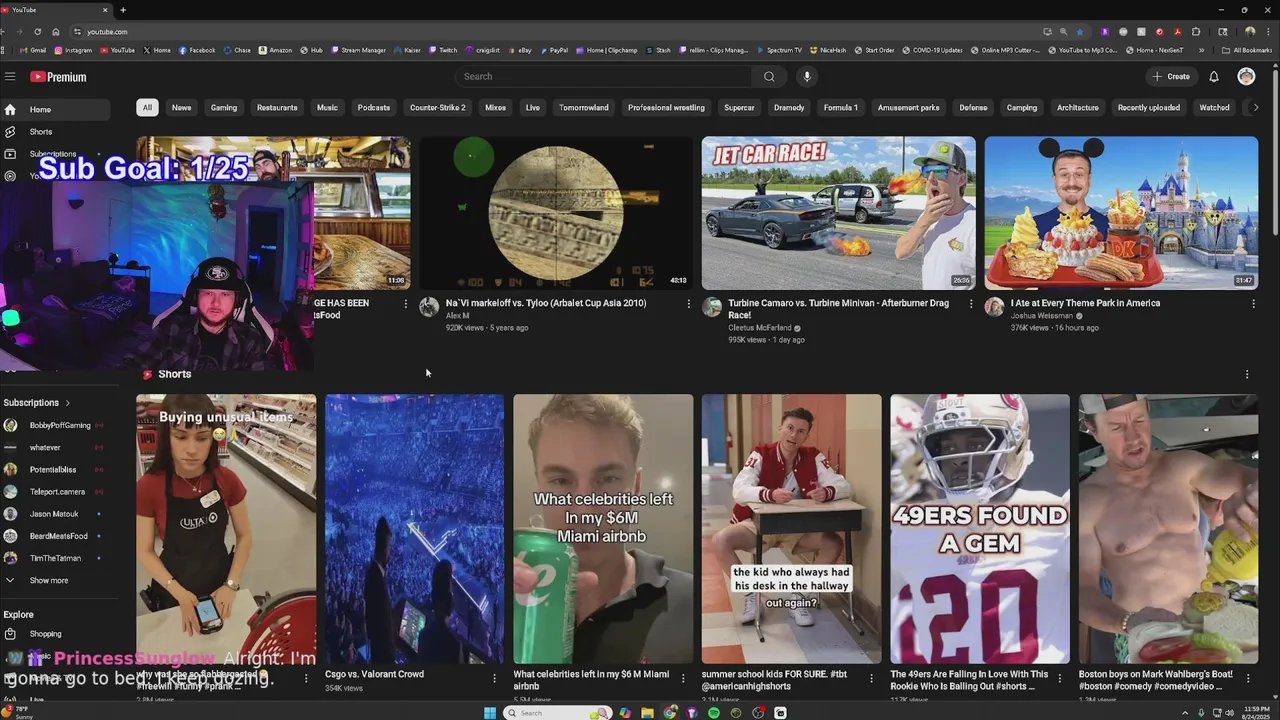Open Windows Start menu
The image size is (1280, 720).
(490, 713)
